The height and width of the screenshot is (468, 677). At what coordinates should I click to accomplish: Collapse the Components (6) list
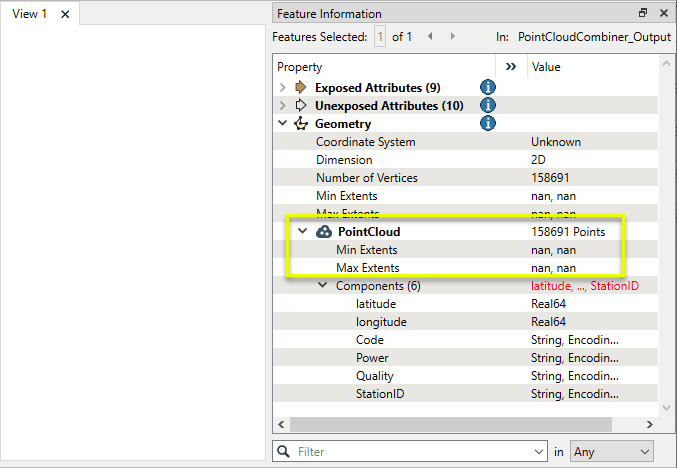click(x=323, y=286)
